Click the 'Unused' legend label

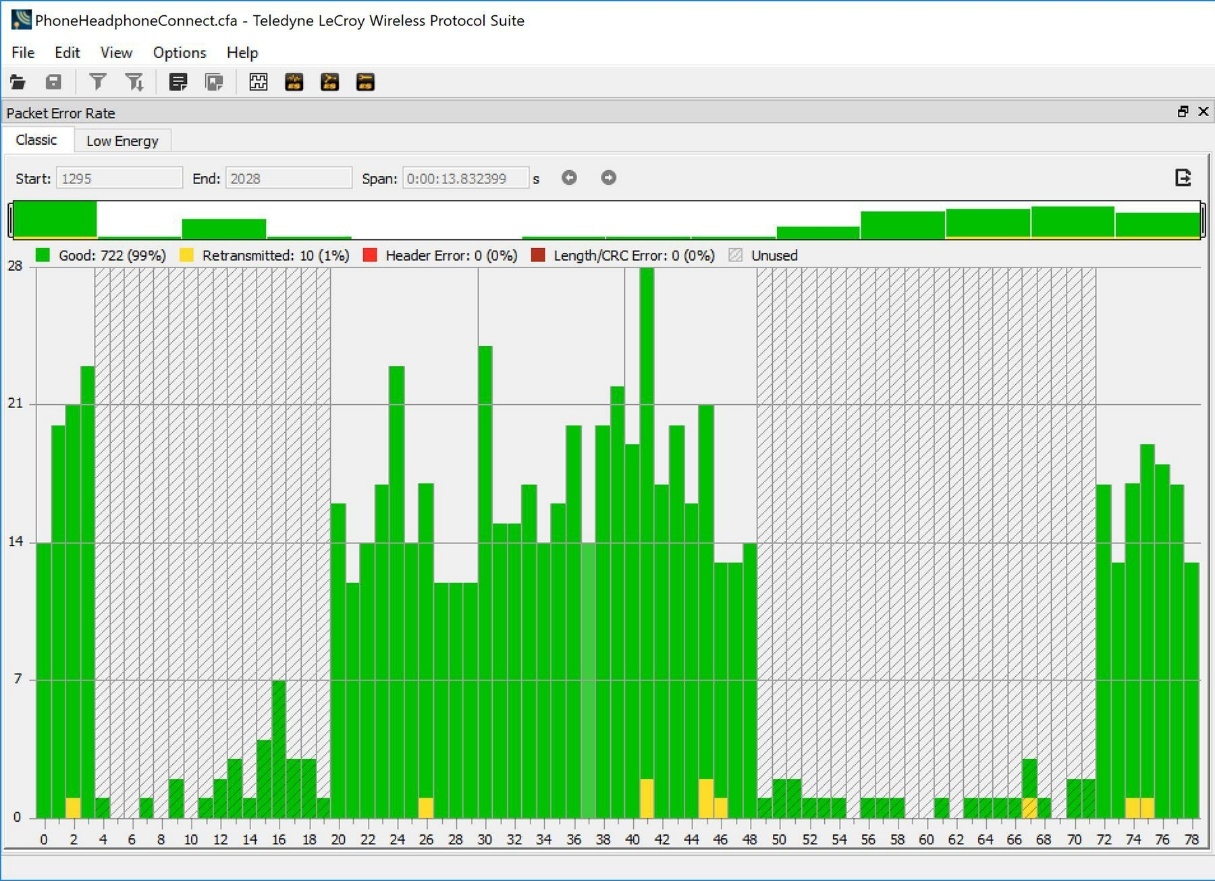(x=775, y=256)
